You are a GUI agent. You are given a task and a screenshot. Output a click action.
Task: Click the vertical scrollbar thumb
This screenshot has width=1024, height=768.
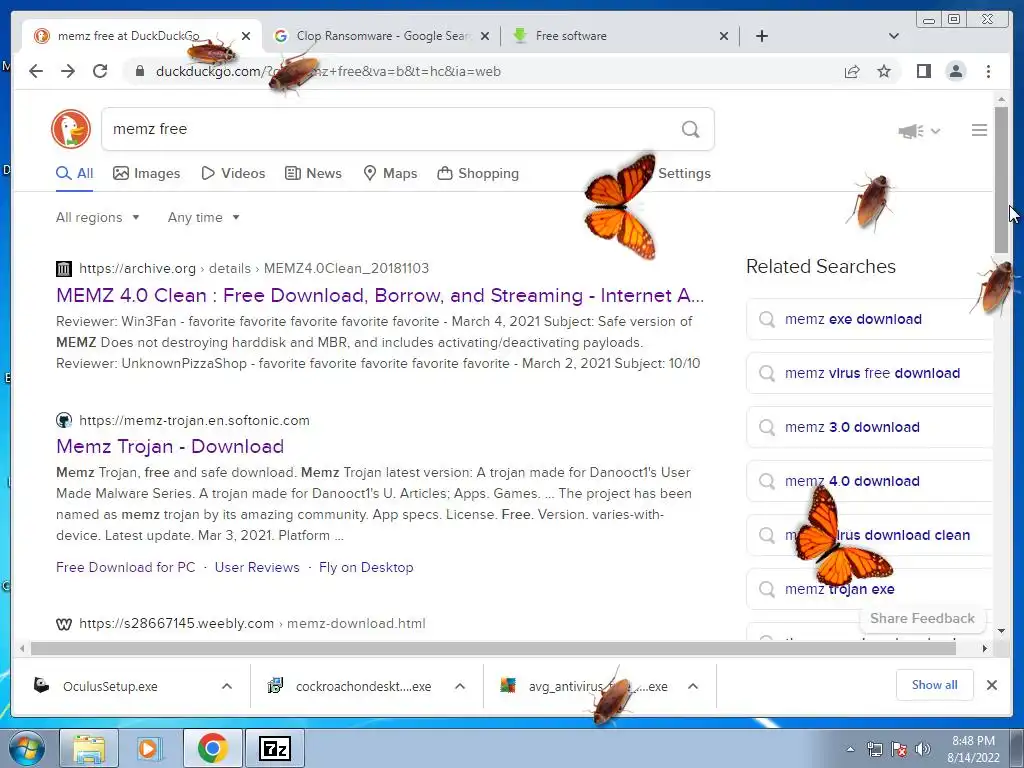click(1001, 180)
